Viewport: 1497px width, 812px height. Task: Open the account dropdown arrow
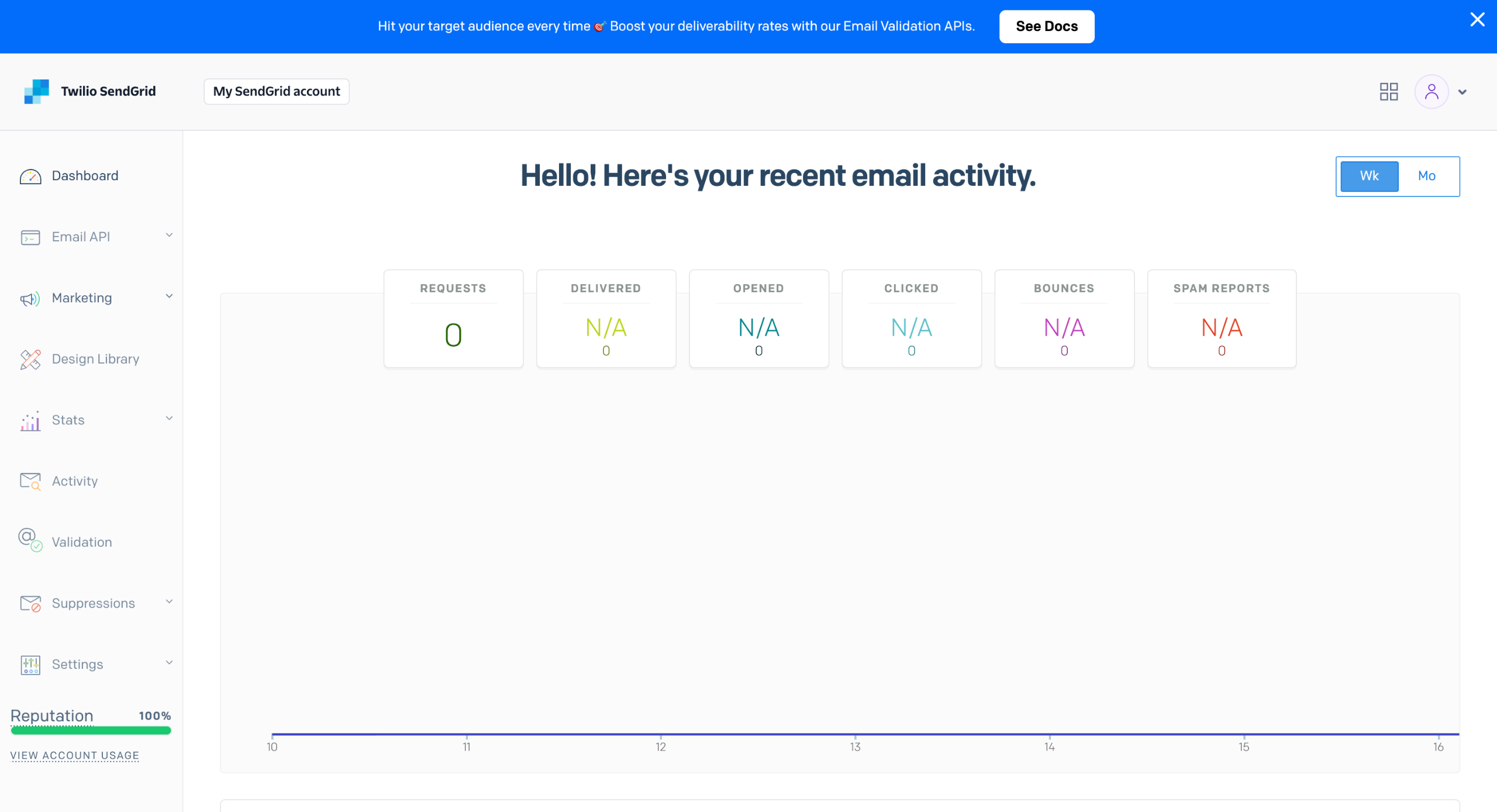click(x=1462, y=92)
